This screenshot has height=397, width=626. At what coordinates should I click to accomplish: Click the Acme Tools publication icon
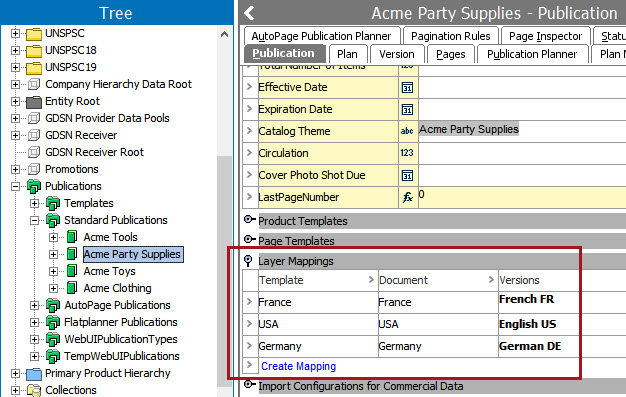(x=72, y=237)
